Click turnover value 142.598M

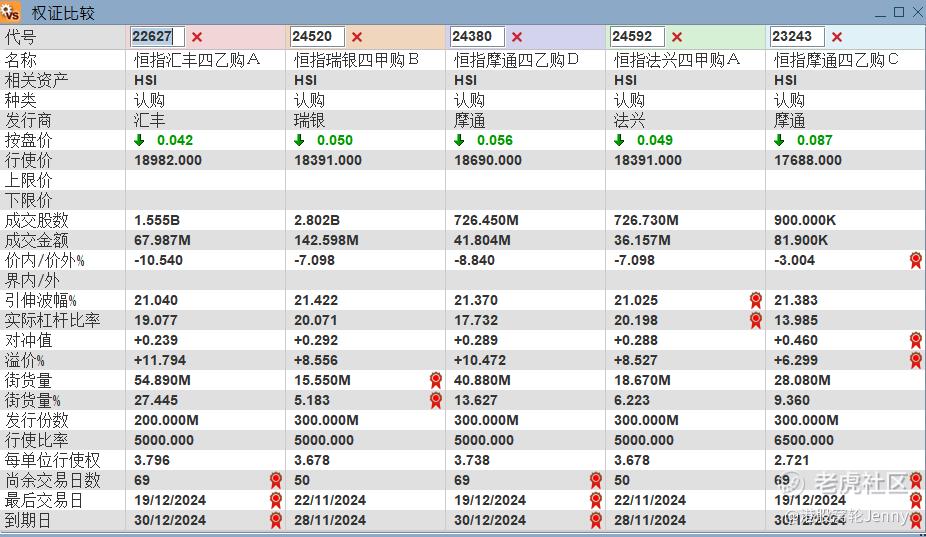326,240
